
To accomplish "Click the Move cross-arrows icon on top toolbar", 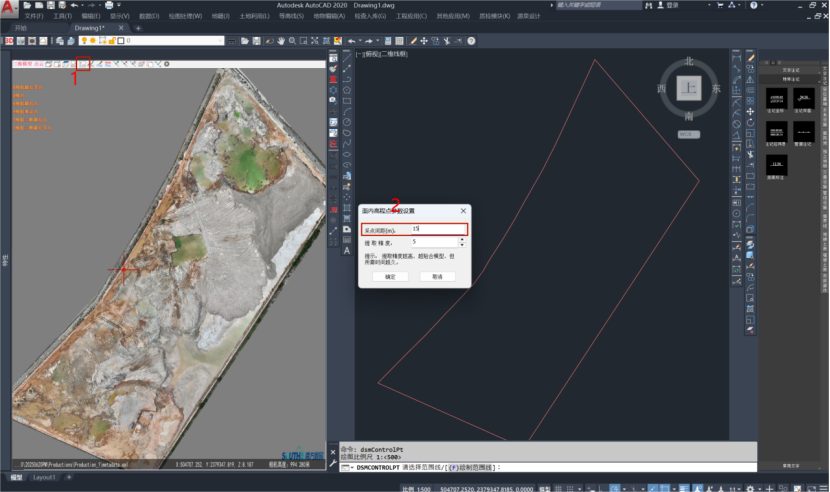I will click(424, 41).
